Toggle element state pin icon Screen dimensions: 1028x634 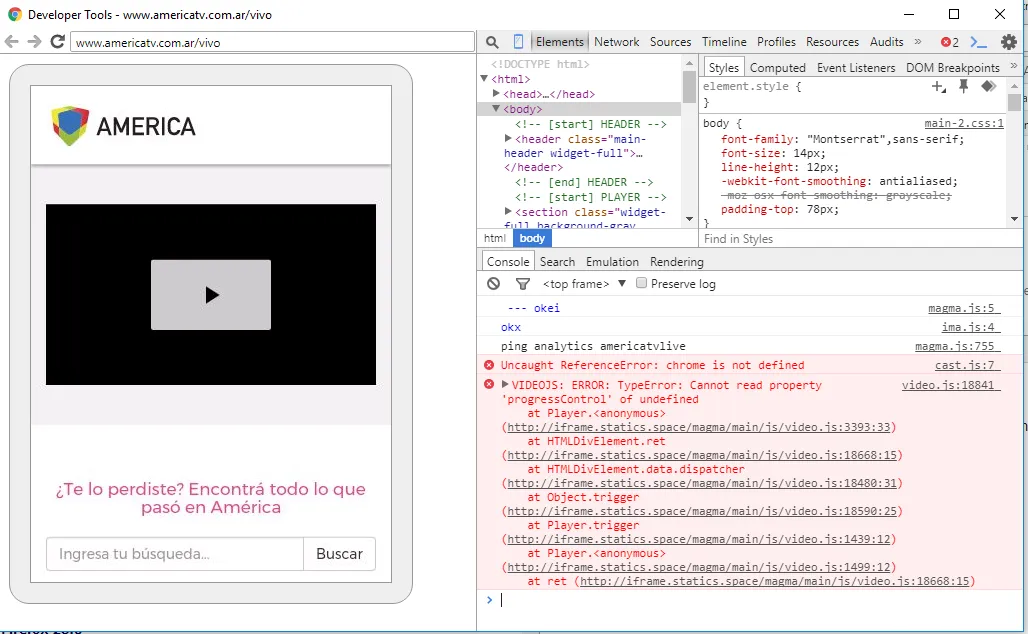963,87
